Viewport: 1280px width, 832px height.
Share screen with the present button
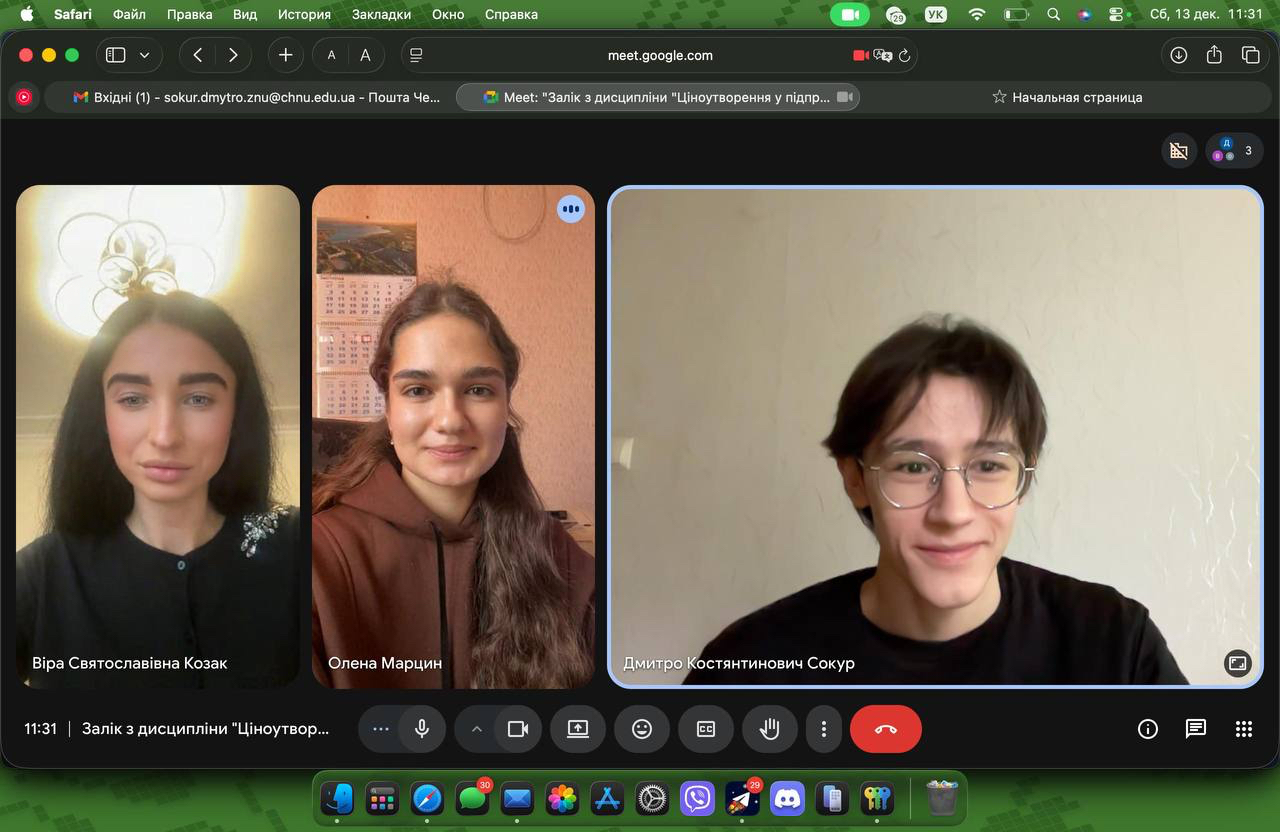pos(578,729)
